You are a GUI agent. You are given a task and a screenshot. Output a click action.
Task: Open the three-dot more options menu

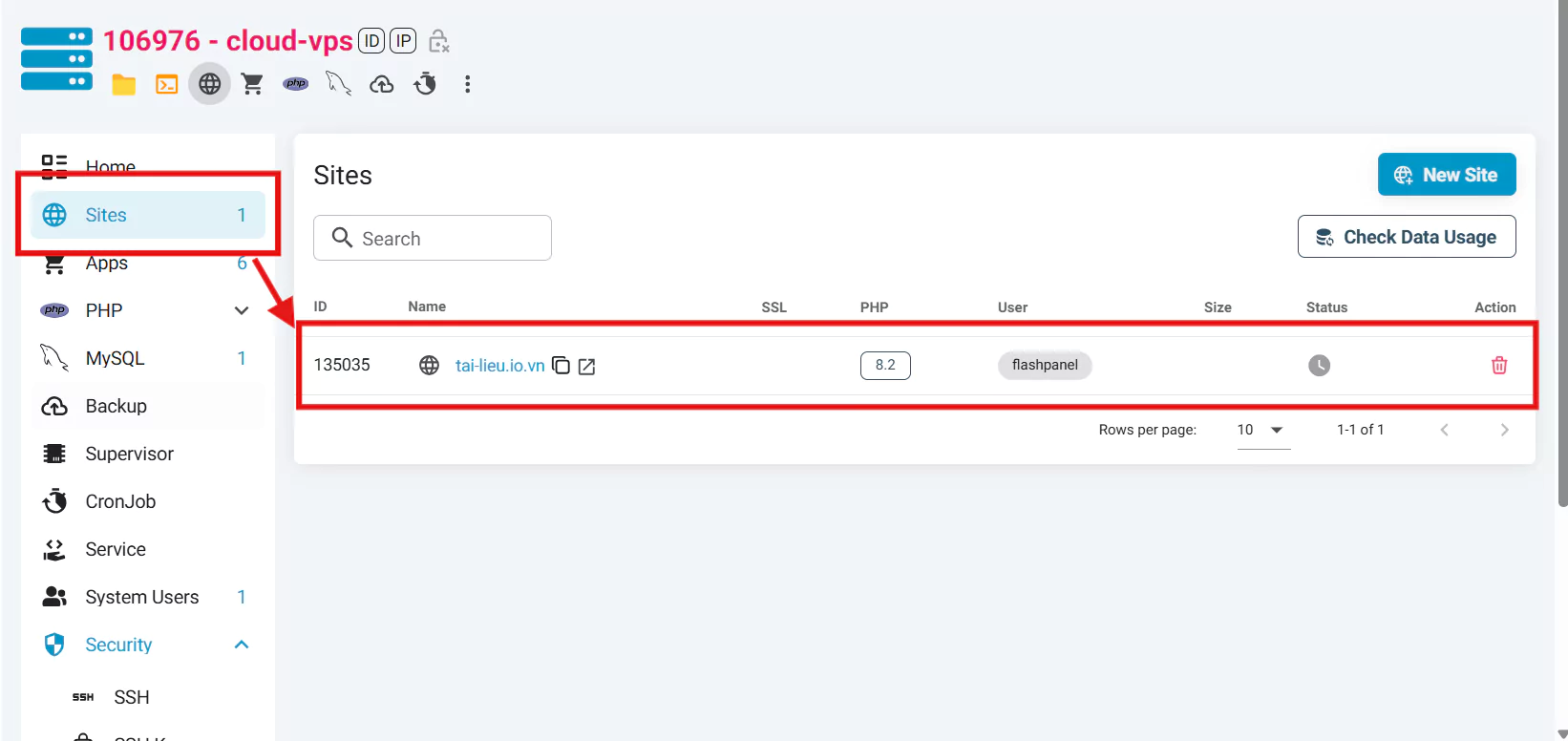[x=467, y=85]
